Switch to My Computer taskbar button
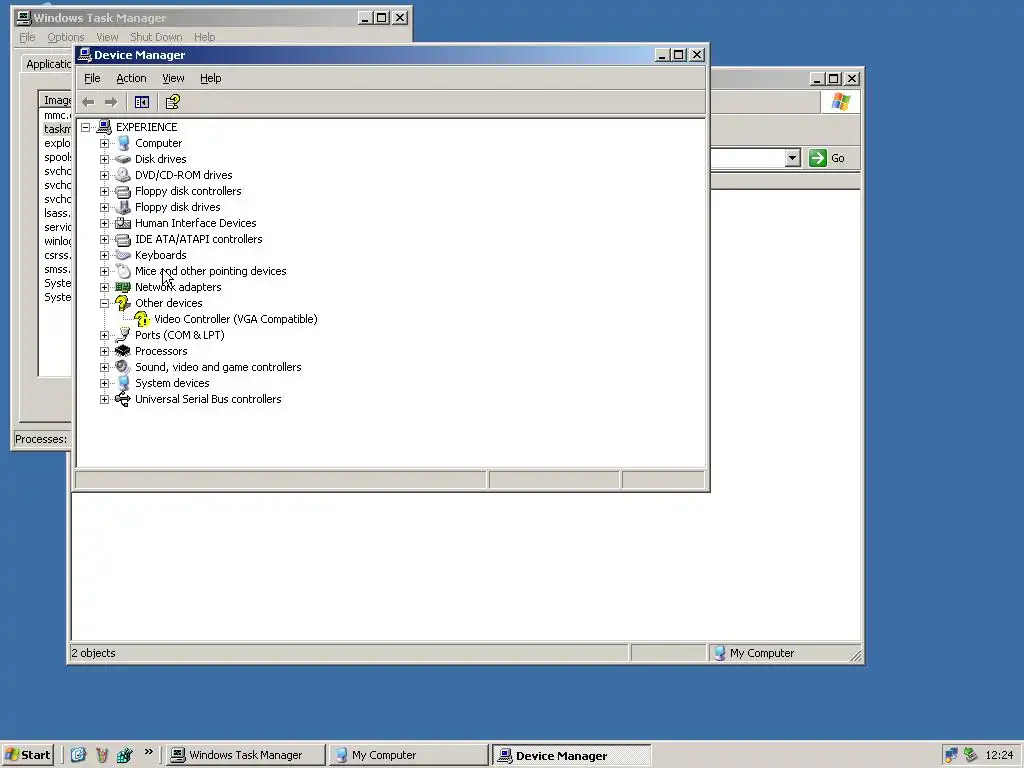The height and width of the screenshot is (768, 1024). coord(408,755)
